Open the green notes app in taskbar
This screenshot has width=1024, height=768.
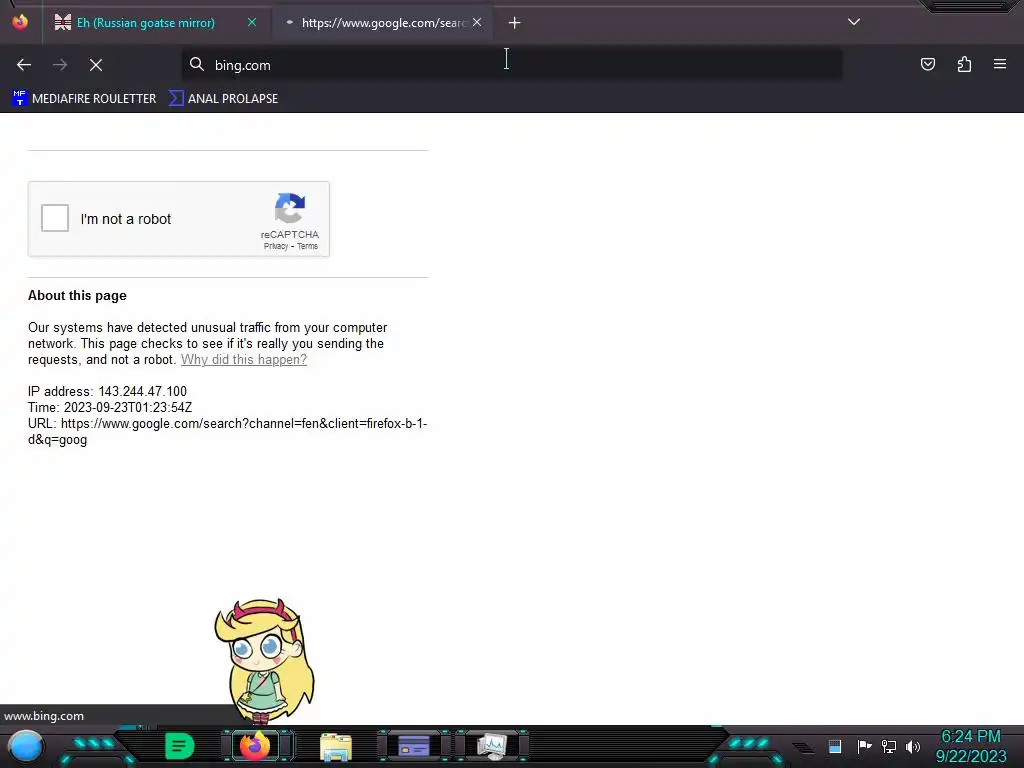coord(180,746)
